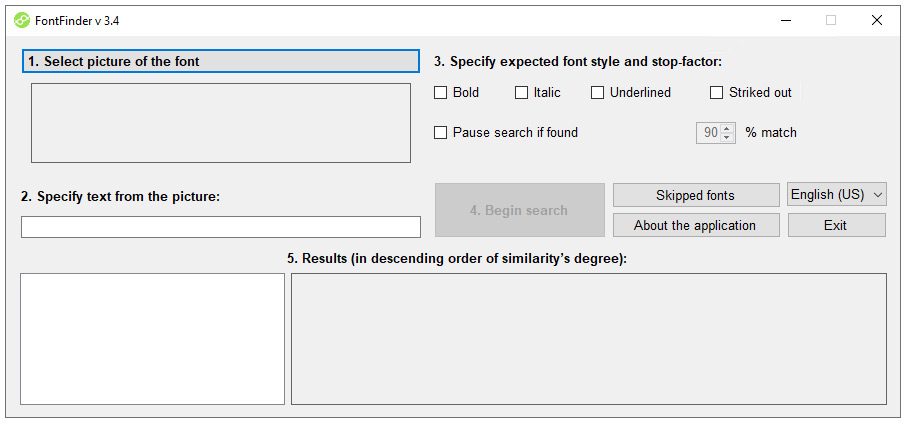The image size is (905, 423).
Task: Open the Skipped fonts list
Action: (696, 195)
